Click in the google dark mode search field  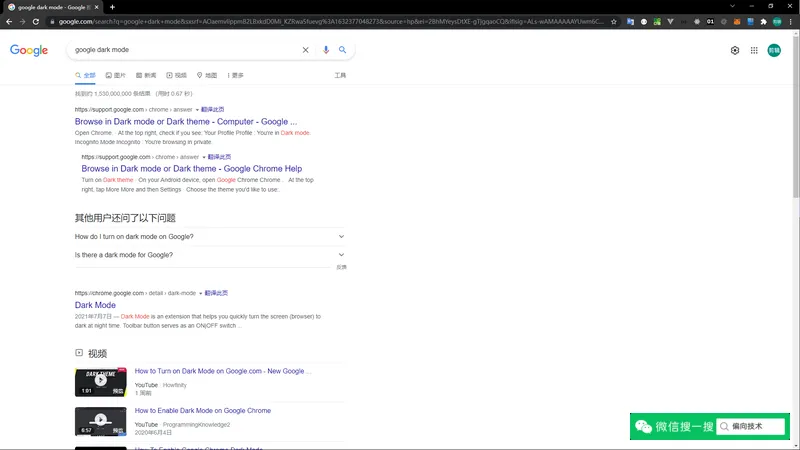tap(186, 50)
